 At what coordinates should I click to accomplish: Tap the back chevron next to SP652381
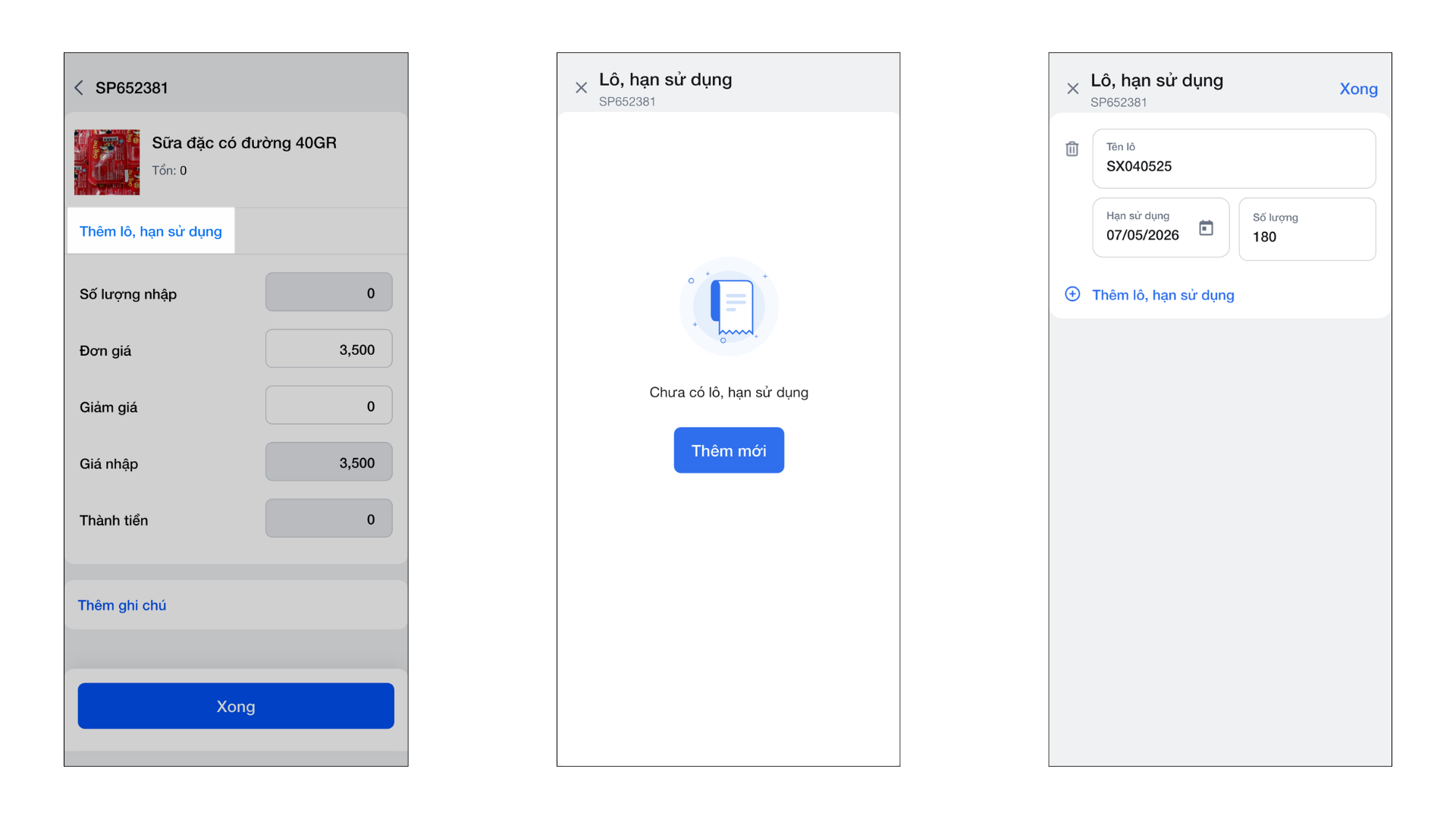pos(79,88)
